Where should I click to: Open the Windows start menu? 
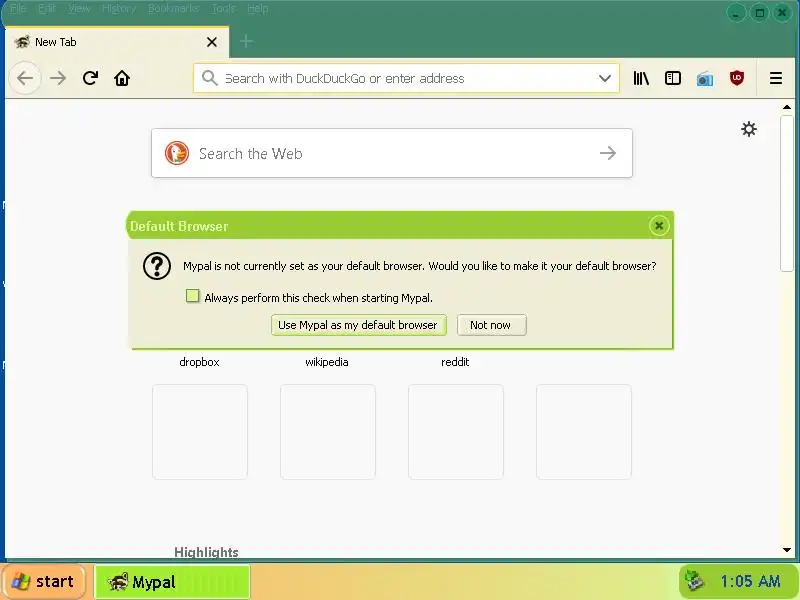43,581
